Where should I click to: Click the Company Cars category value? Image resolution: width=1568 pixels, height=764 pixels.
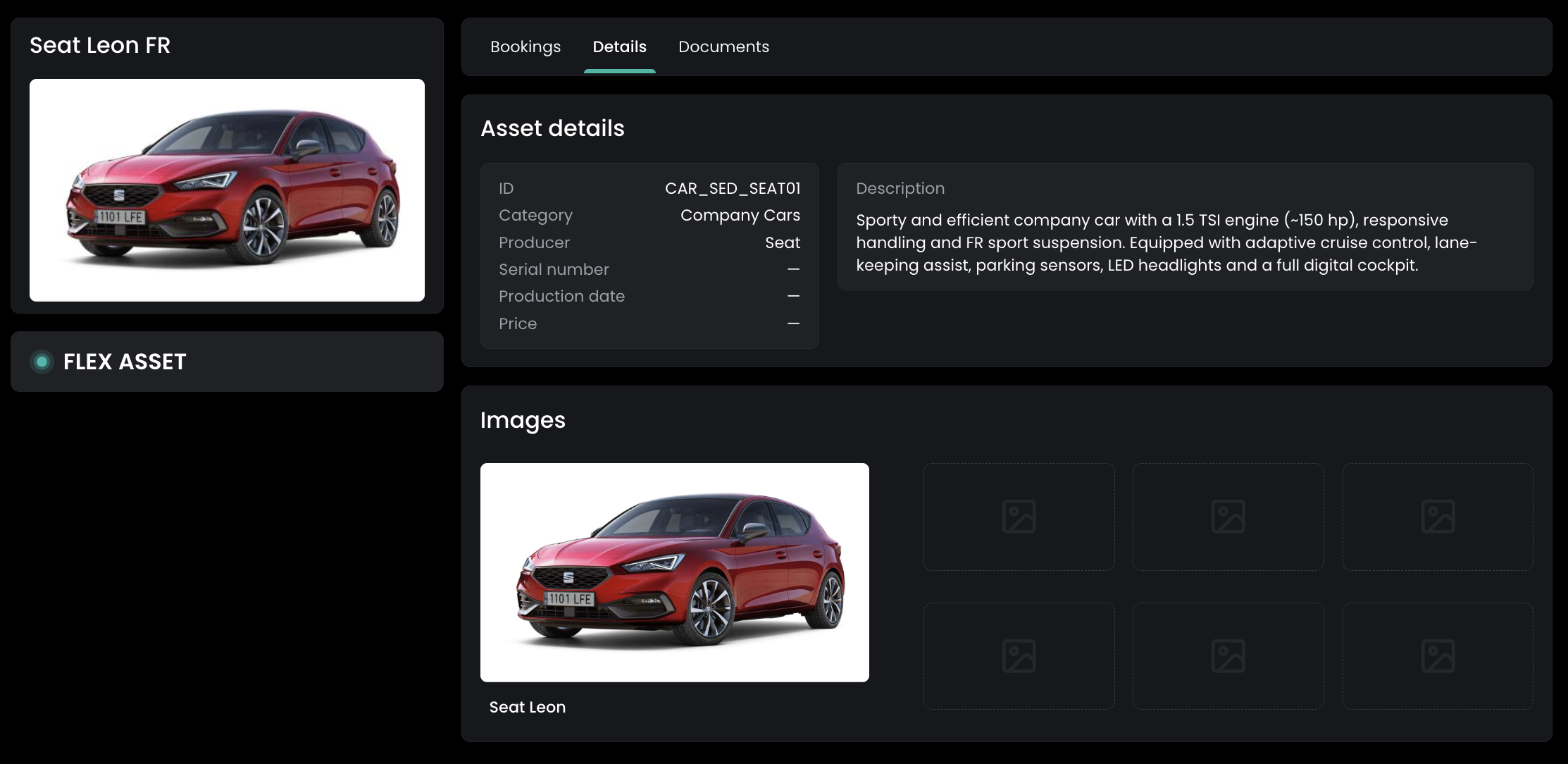740,215
